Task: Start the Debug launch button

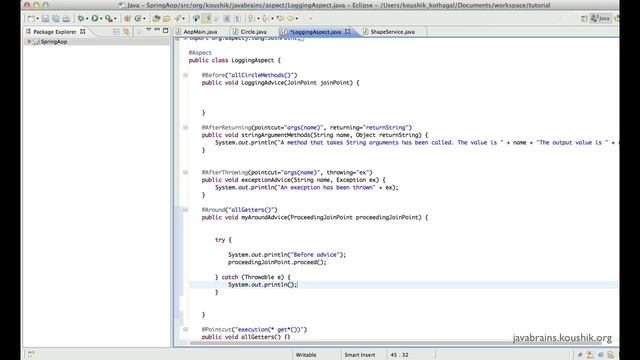Action: (81, 18)
